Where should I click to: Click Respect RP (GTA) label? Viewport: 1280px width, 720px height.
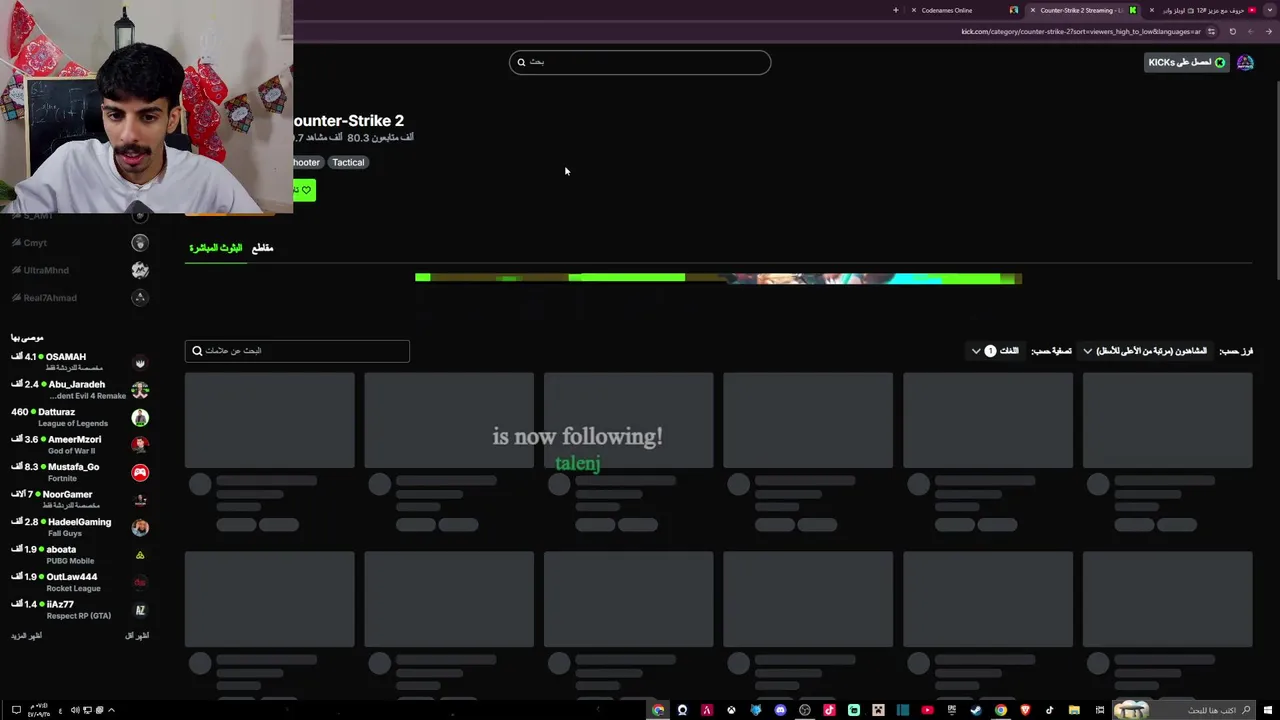[x=78, y=616]
